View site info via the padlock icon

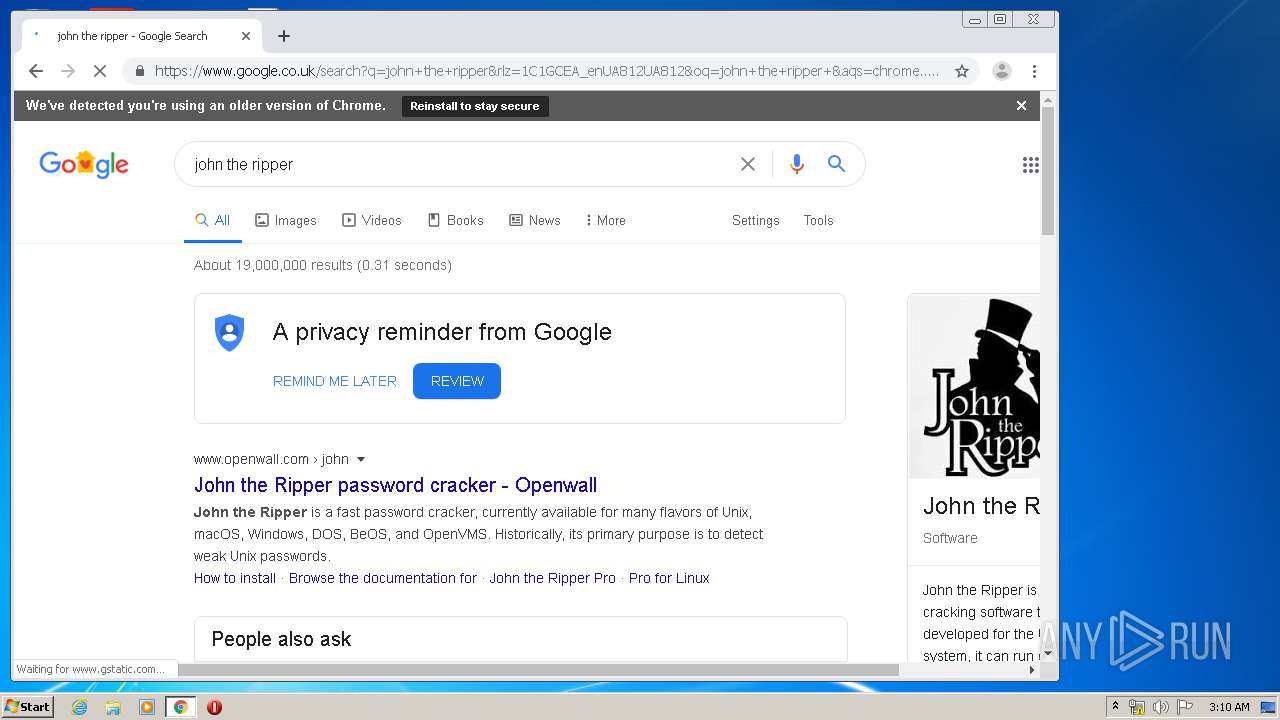[x=139, y=71]
